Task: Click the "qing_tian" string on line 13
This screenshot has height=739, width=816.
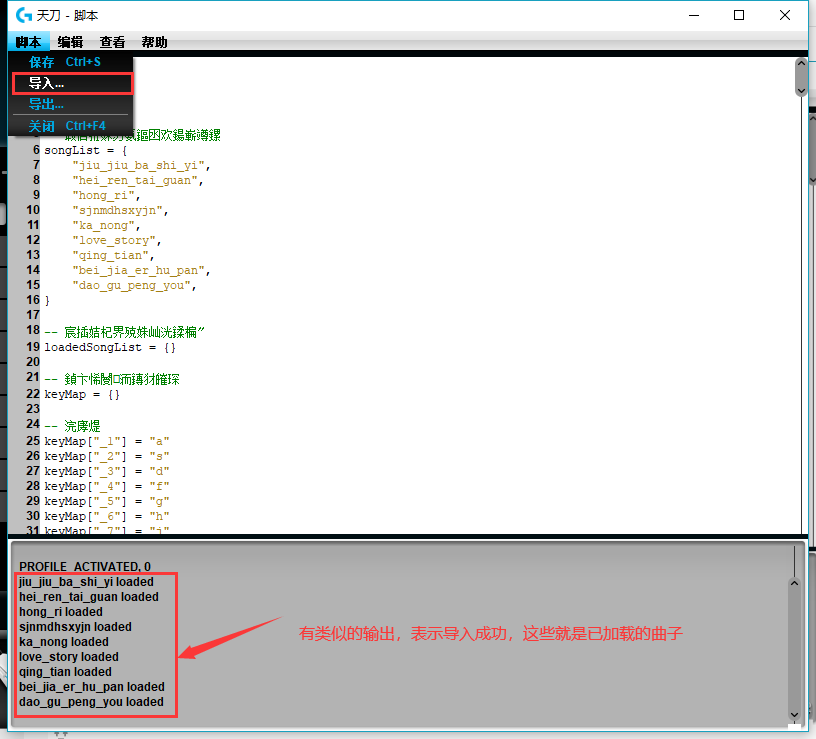Action: click(x=110, y=256)
